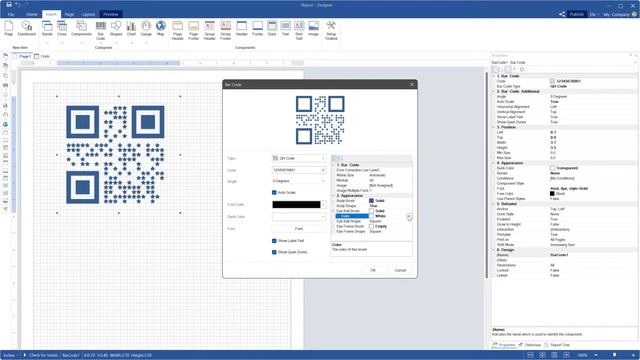Select the Gauge tool
This screenshot has height=360, width=640.
pyautogui.click(x=146, y=29)
